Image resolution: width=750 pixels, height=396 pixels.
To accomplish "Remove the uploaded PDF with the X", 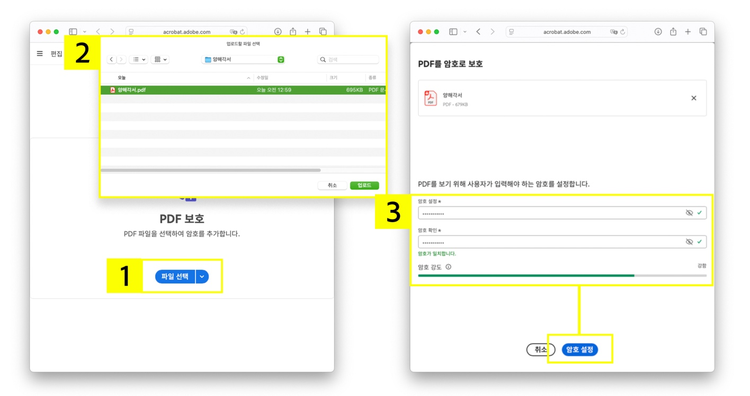I will (694, 98).
